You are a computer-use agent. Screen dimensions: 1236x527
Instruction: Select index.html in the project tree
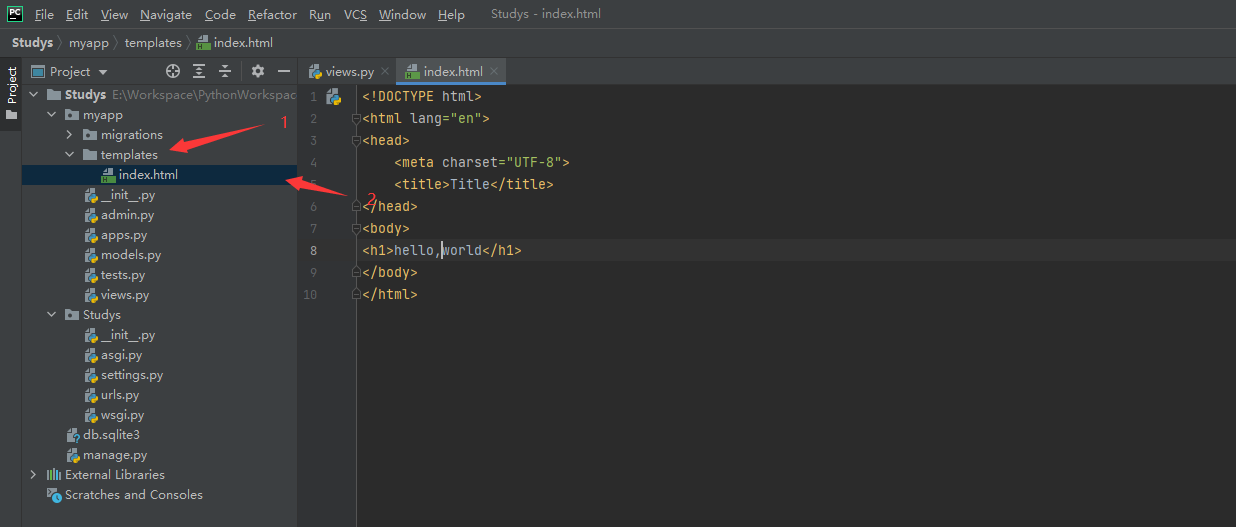pos(148,175)
